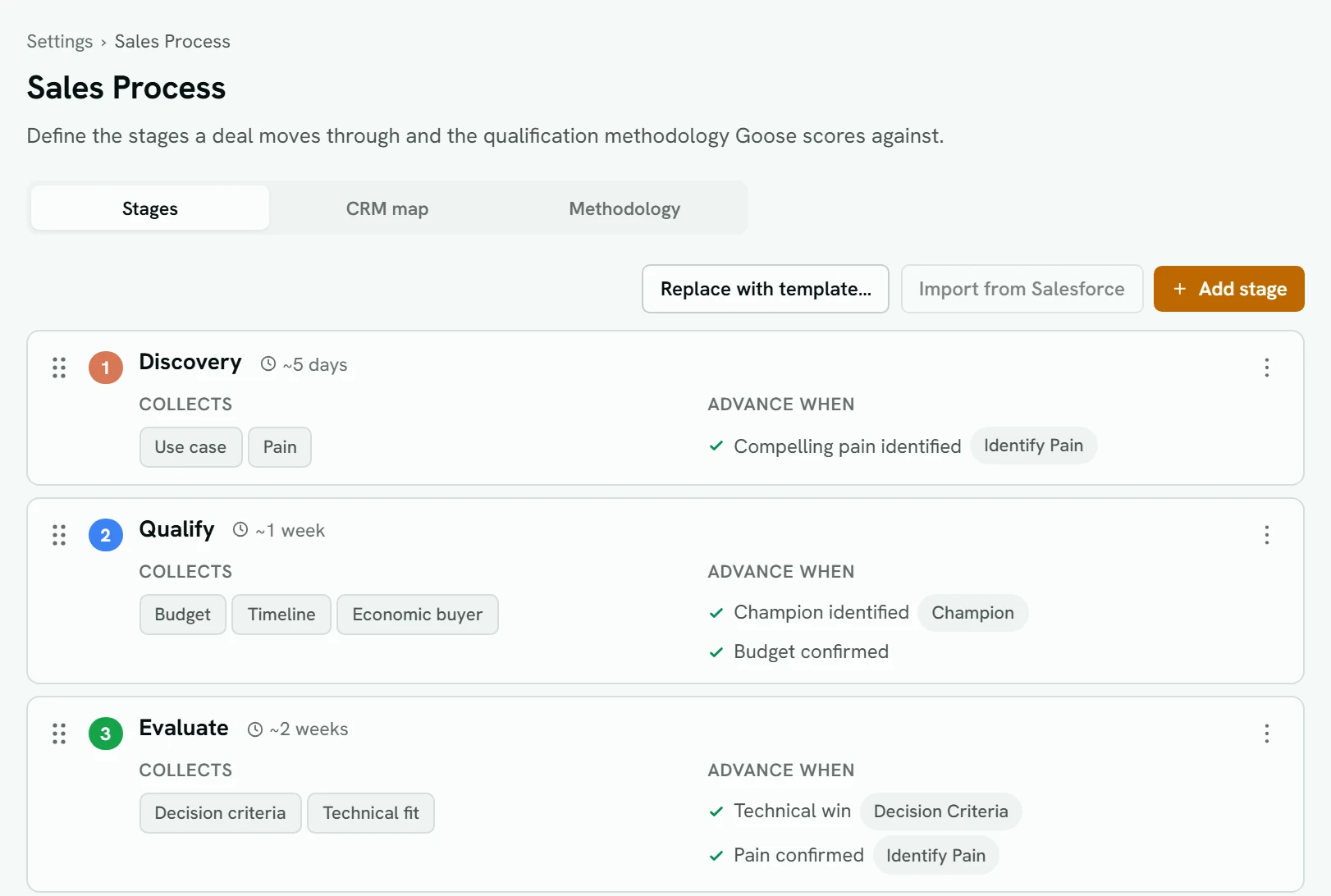This screenshot has height=896, width=1331.
Task: Select the Timeline chip
Action: tap(281, 615)
